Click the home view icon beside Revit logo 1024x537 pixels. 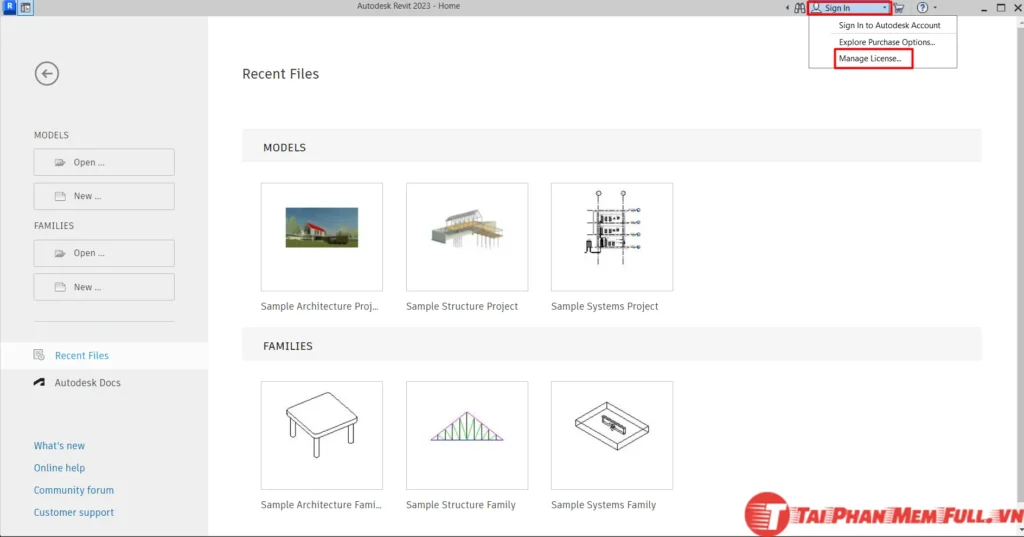point(25,8)
